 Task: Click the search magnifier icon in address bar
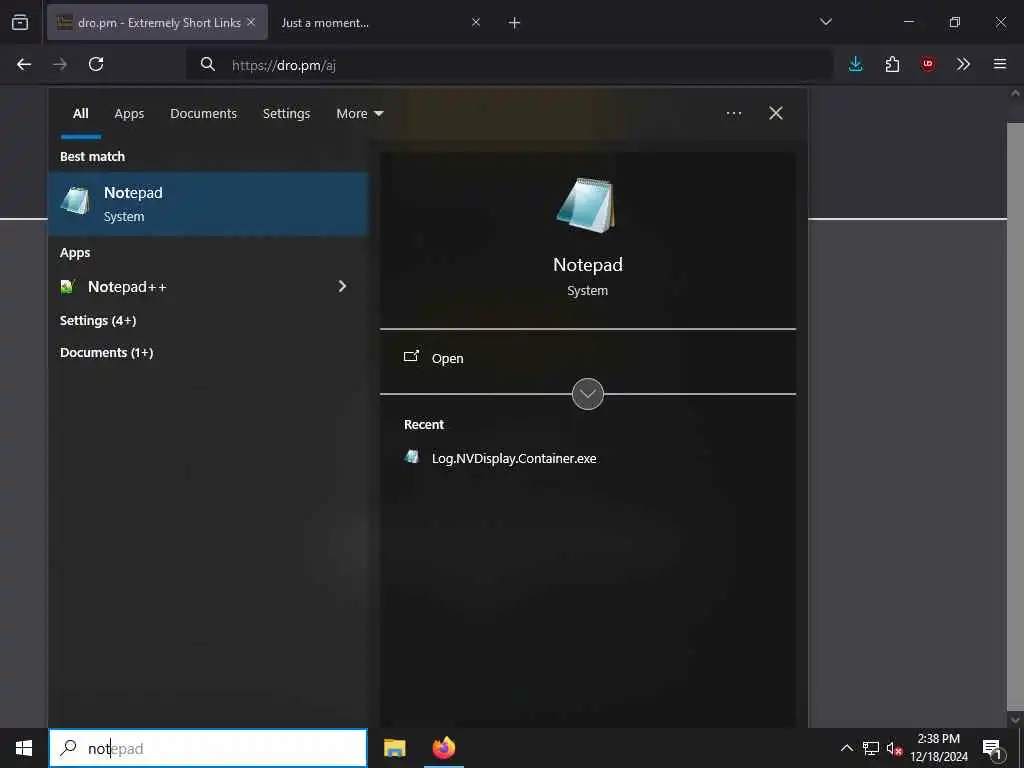208,64
